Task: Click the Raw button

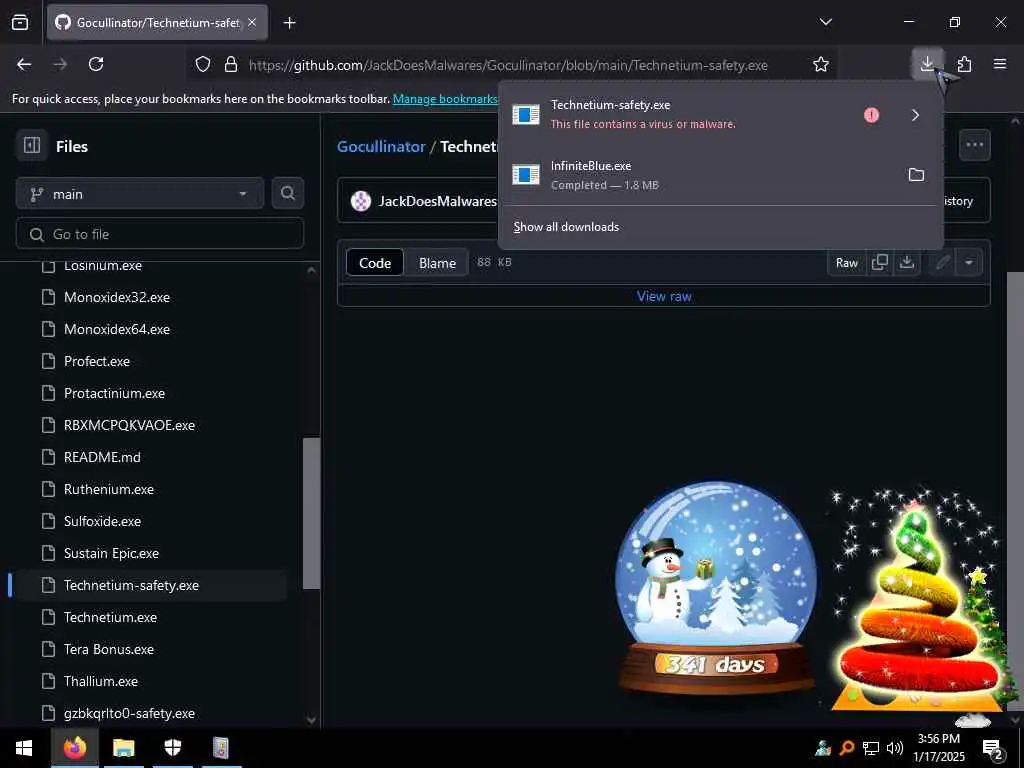Action: (846, 263)
